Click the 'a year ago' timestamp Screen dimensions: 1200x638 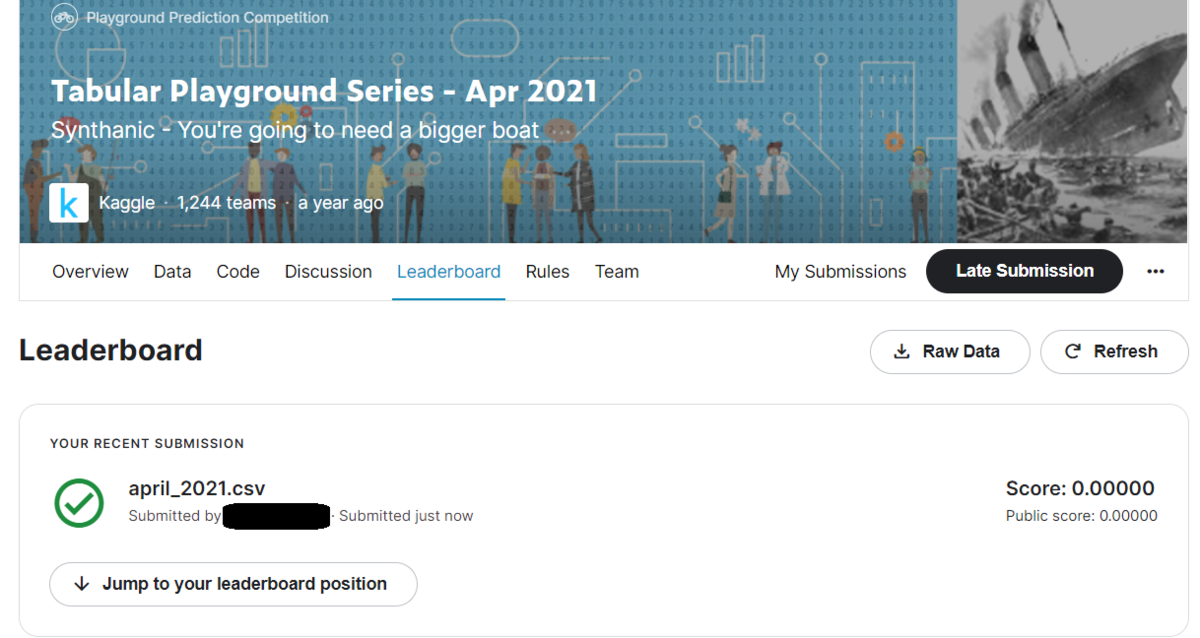341,203
